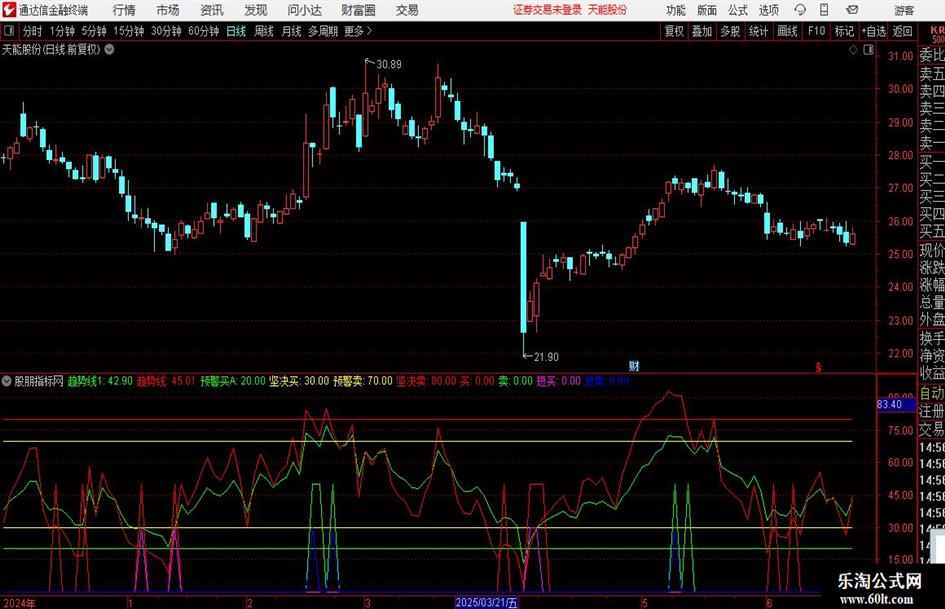Click the 返回 button
Image resolution: width=945 pixels, height=609 pixels.
pos(902,31)
